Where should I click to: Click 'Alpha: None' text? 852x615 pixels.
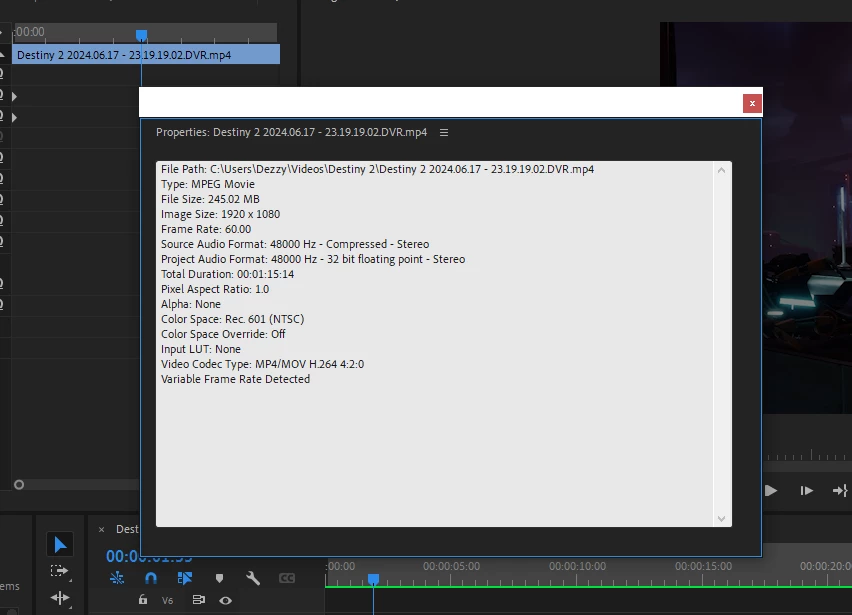(191, 304)
